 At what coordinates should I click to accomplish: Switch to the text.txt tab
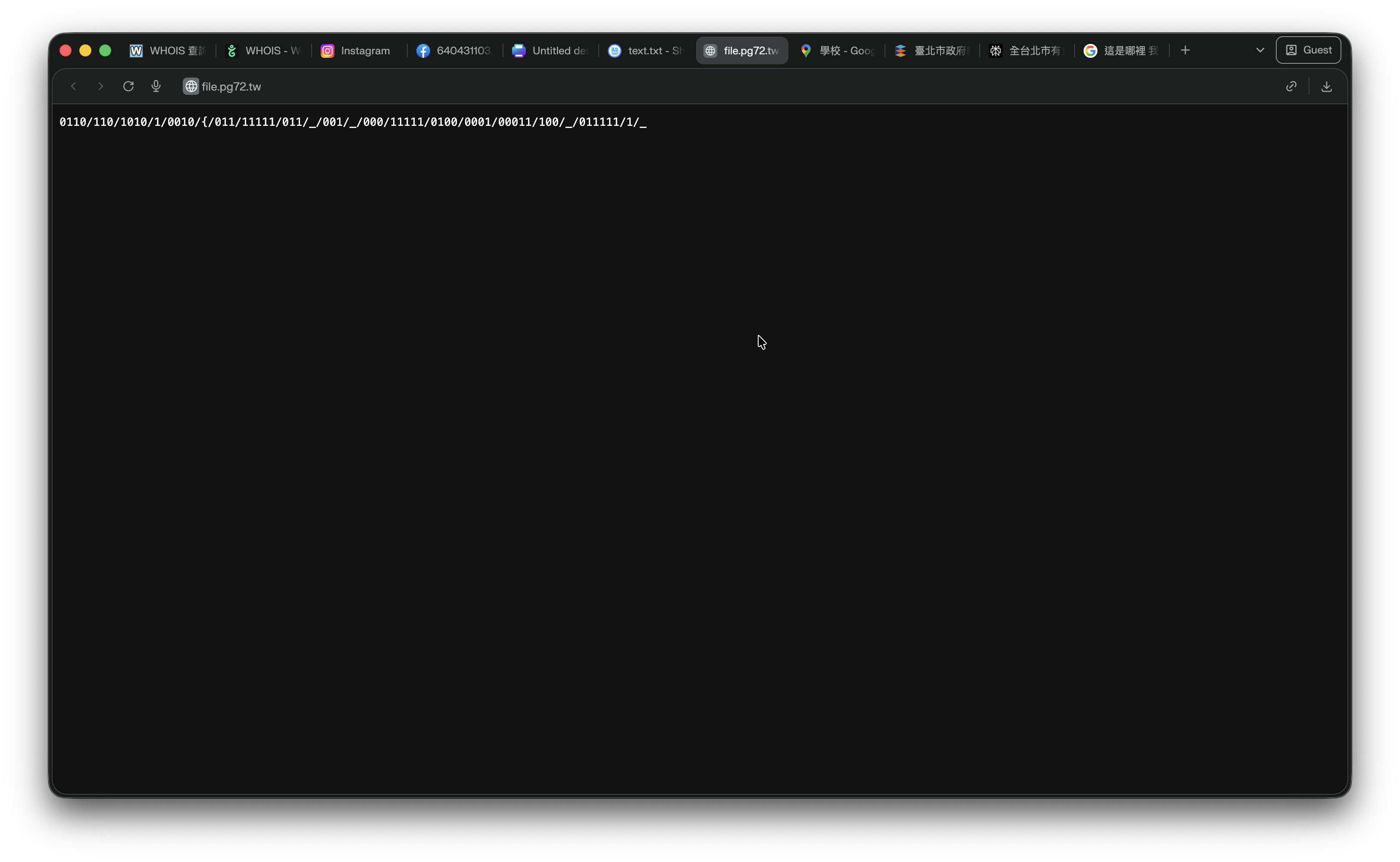pos(646,51)
